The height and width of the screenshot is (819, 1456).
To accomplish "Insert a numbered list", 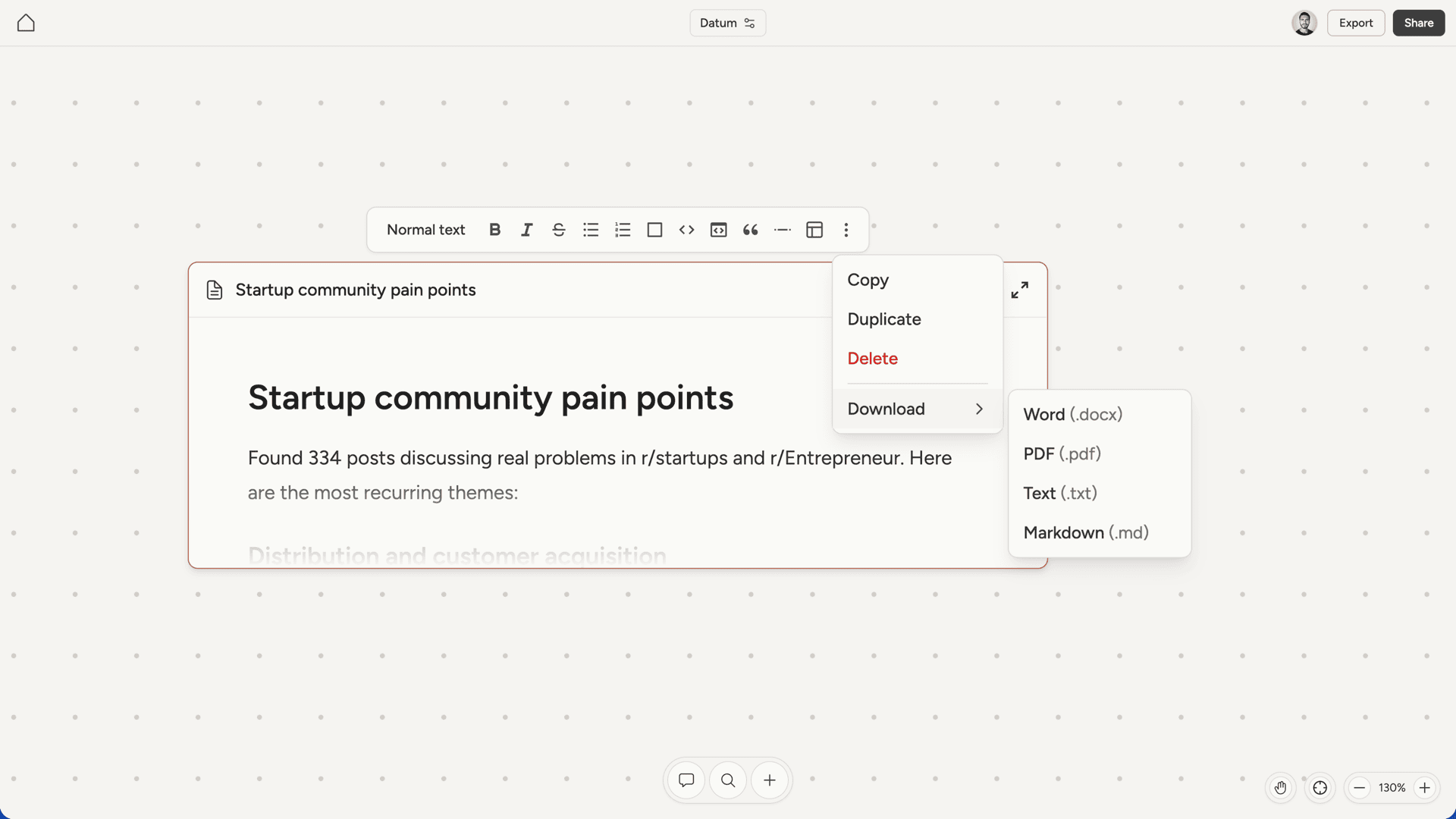I will pyautogui.click(x=623, y=230).
